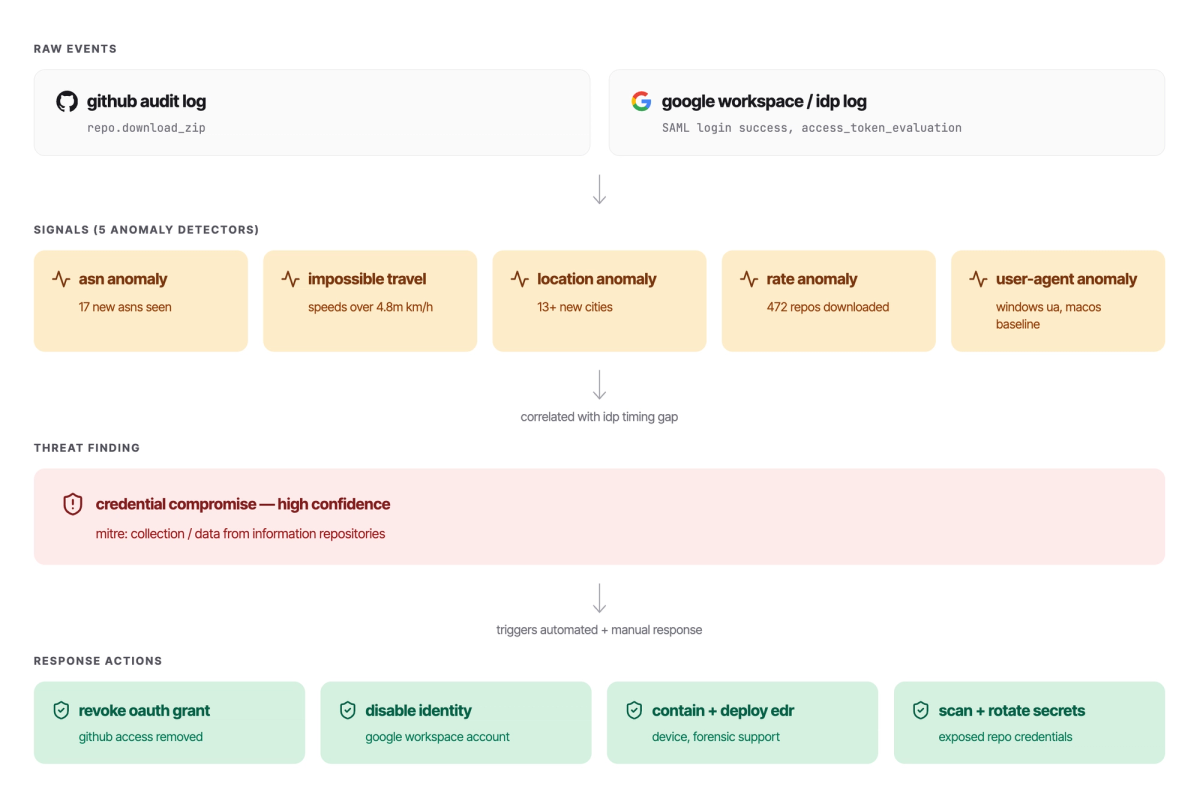Click the shield check icon by scan + rotate secrets
Viewport: 1200px width, 804px height.
pyautogui.click(x=921, y=710)
